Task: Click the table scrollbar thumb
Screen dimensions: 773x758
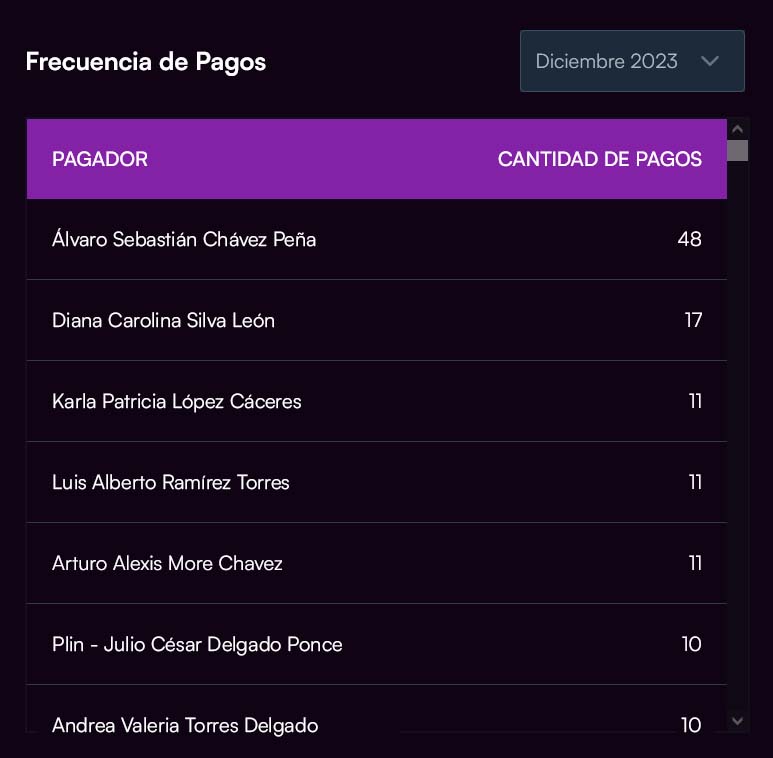Action: pos(738,151)
